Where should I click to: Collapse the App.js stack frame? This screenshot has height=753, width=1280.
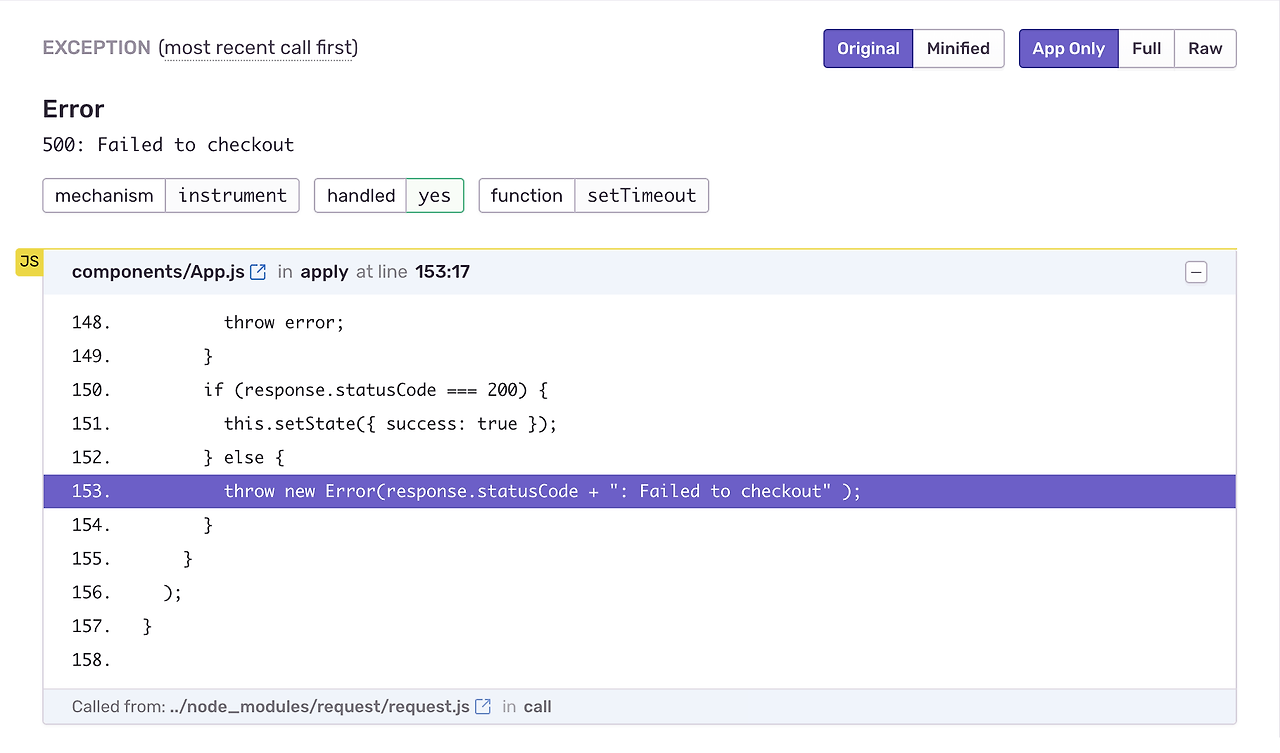point(1195,272)
